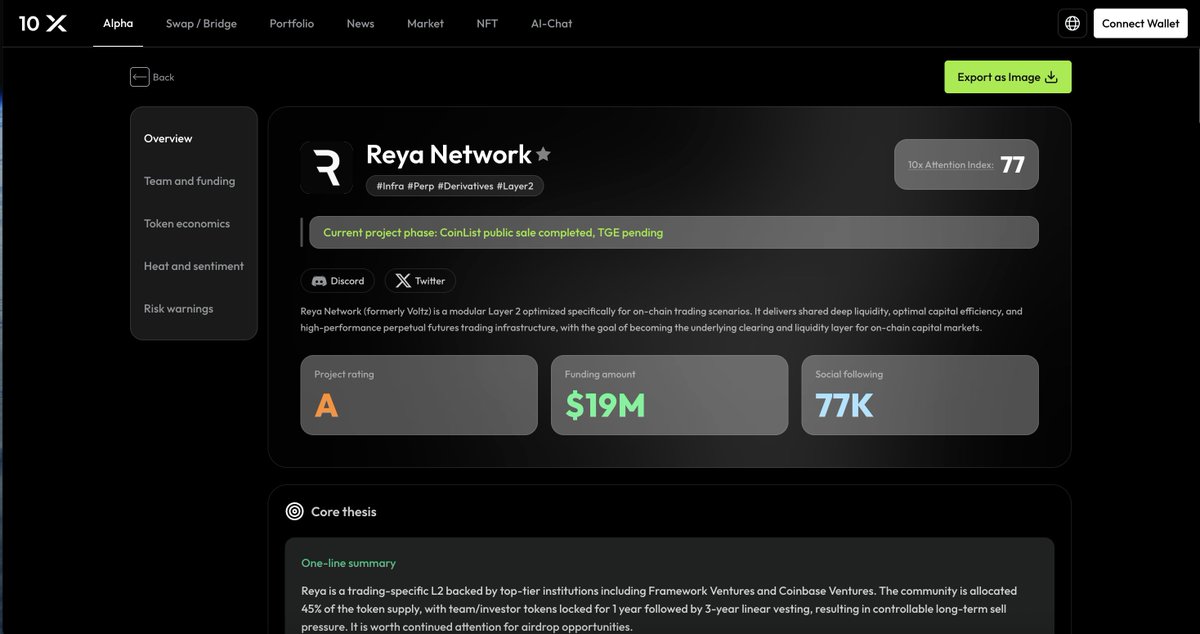Click Export as Image button
The image size is (1200, 634).
click(1007, 77)
